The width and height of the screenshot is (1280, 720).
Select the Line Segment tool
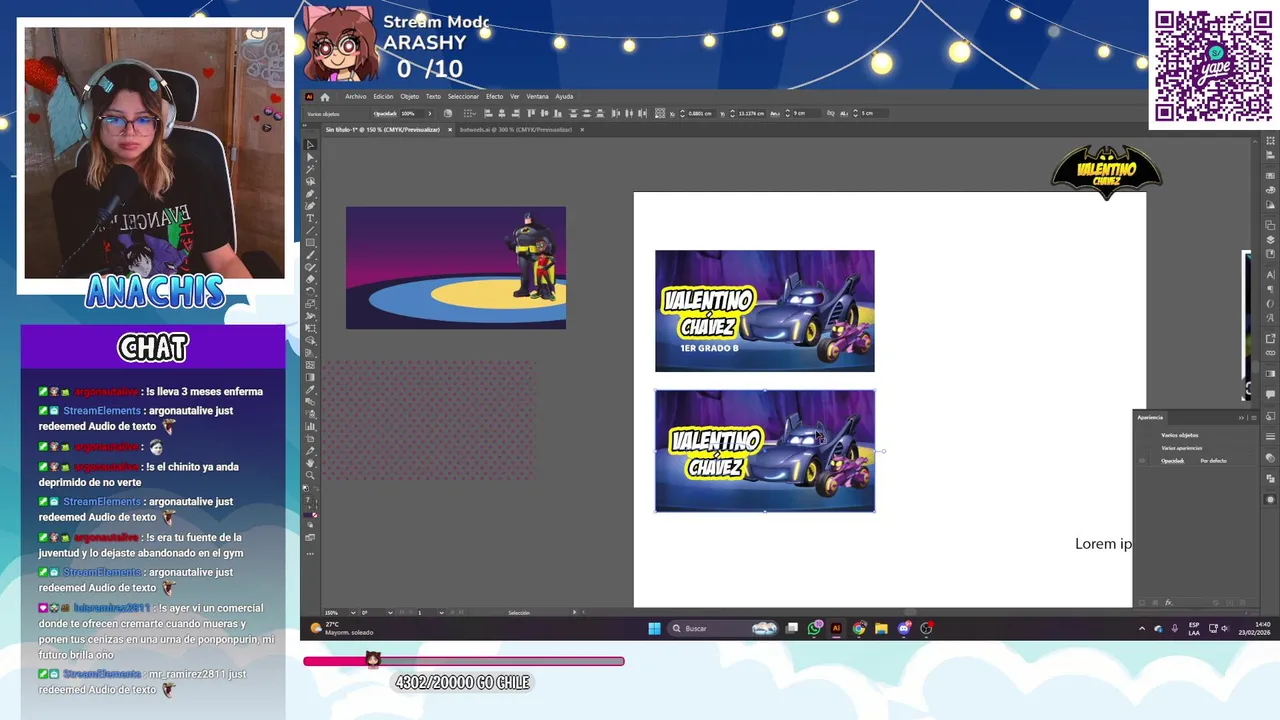point(310,230)
